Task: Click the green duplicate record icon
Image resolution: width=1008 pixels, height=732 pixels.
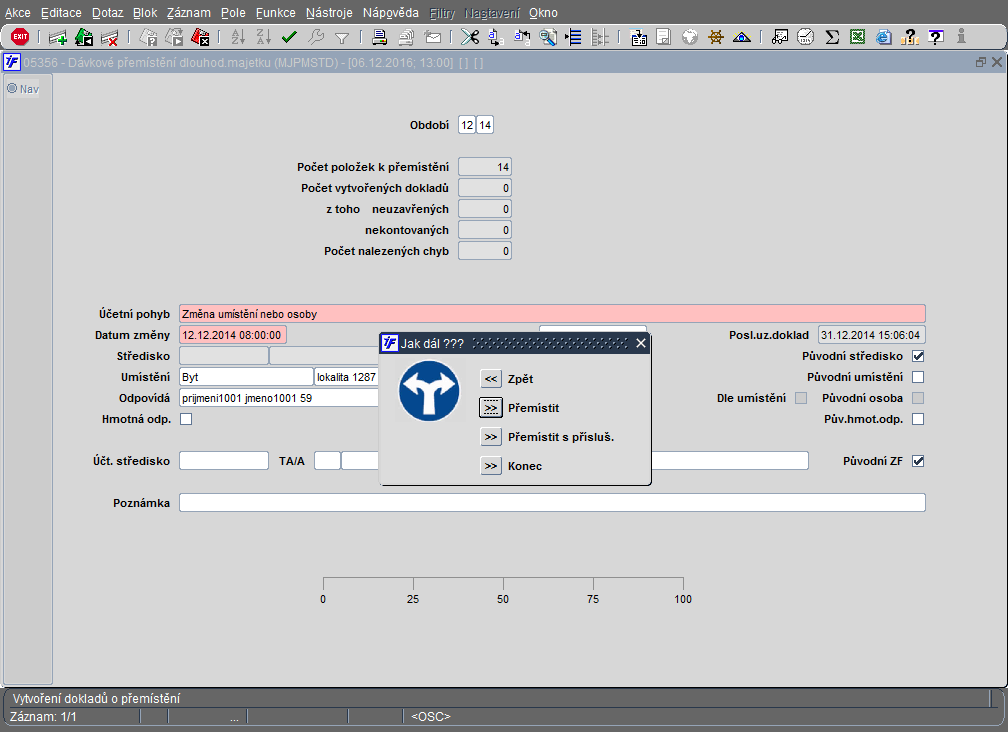Action: (x=84, y=37)
